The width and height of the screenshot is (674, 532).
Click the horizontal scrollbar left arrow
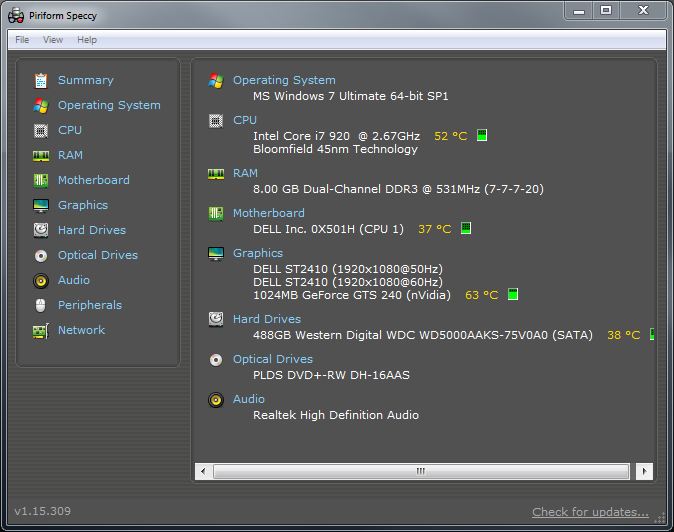[204, 470]
